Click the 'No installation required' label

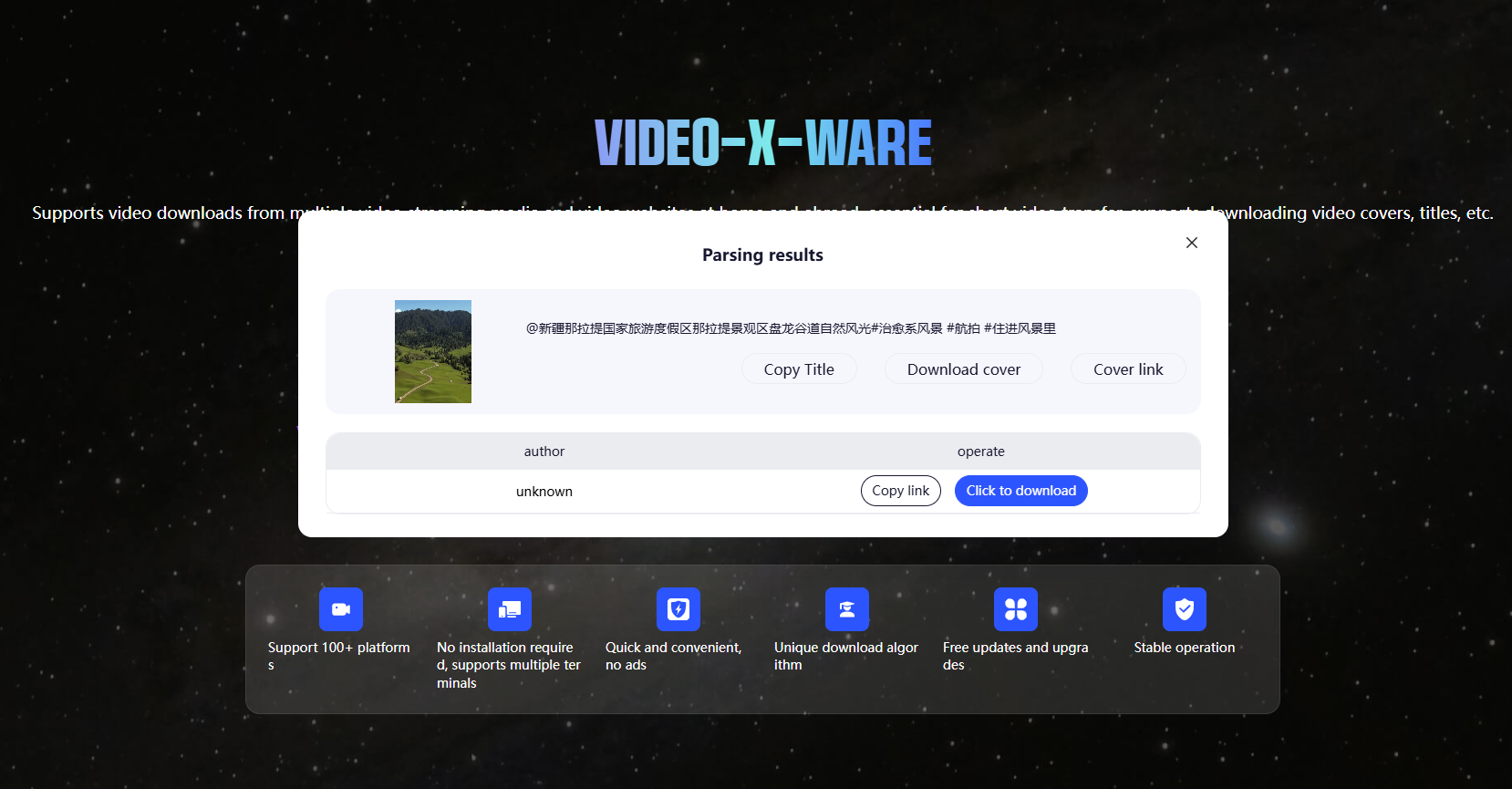(509, 665)
